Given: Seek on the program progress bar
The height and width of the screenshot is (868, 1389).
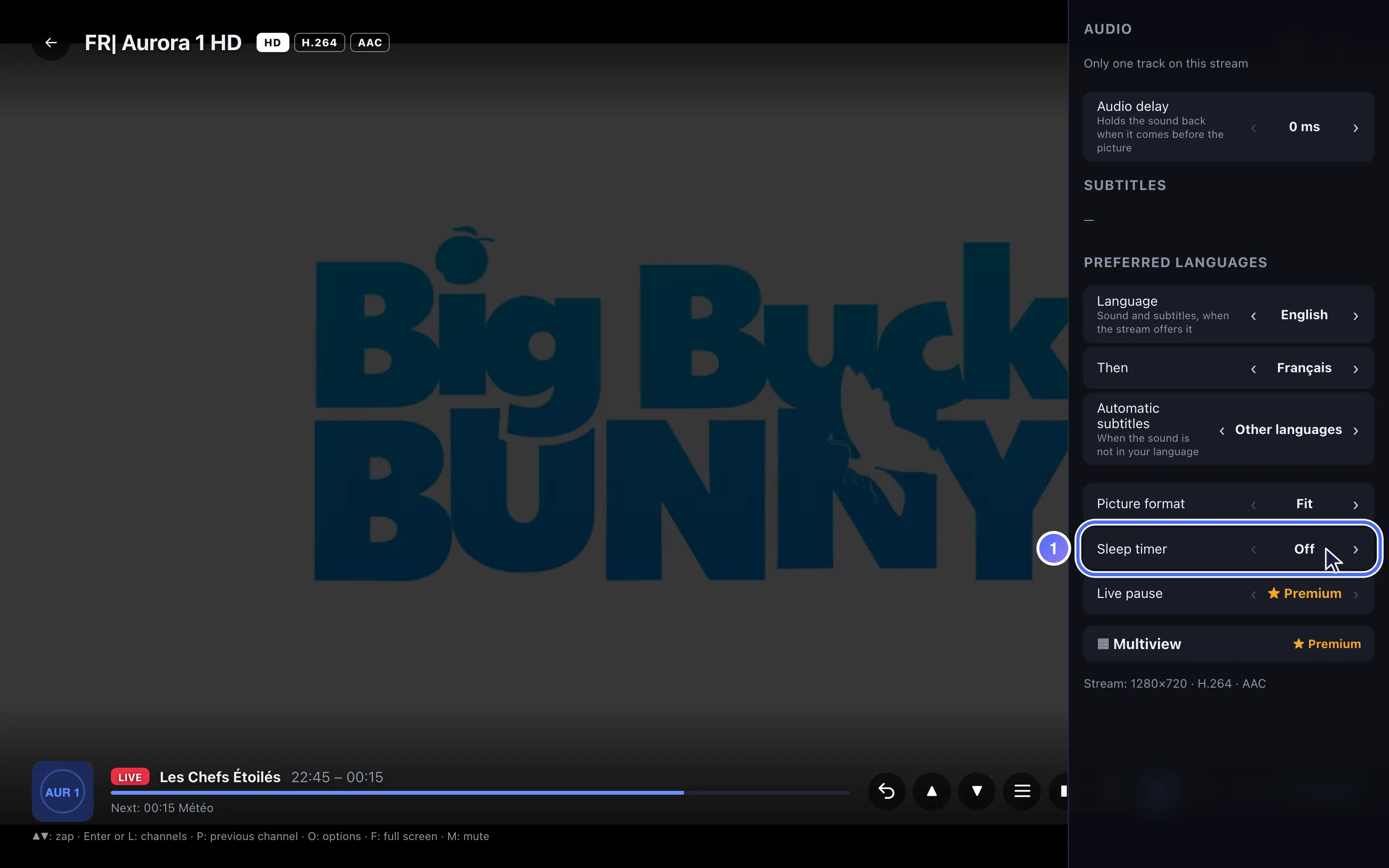Looking at the screenshot, I should pos(480,793).
